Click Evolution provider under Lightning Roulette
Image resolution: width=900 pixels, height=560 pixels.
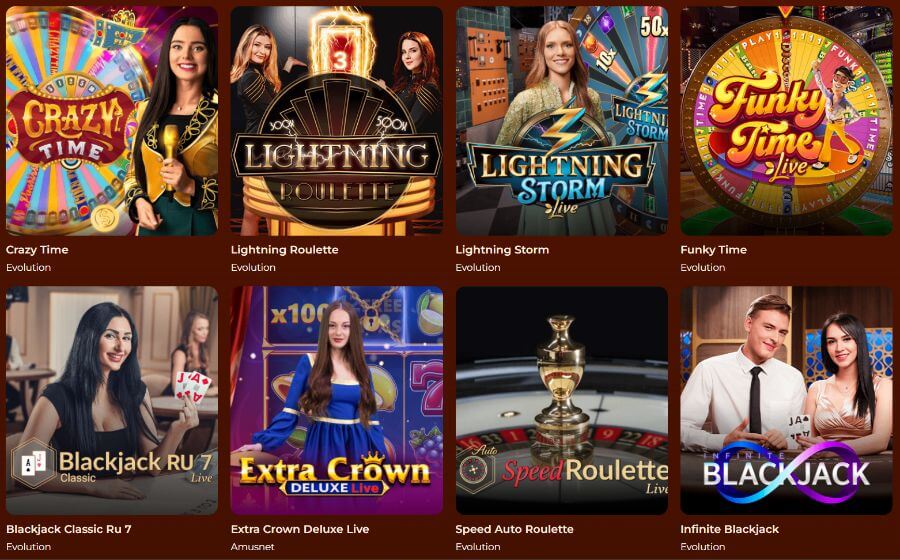coord(253,267)
